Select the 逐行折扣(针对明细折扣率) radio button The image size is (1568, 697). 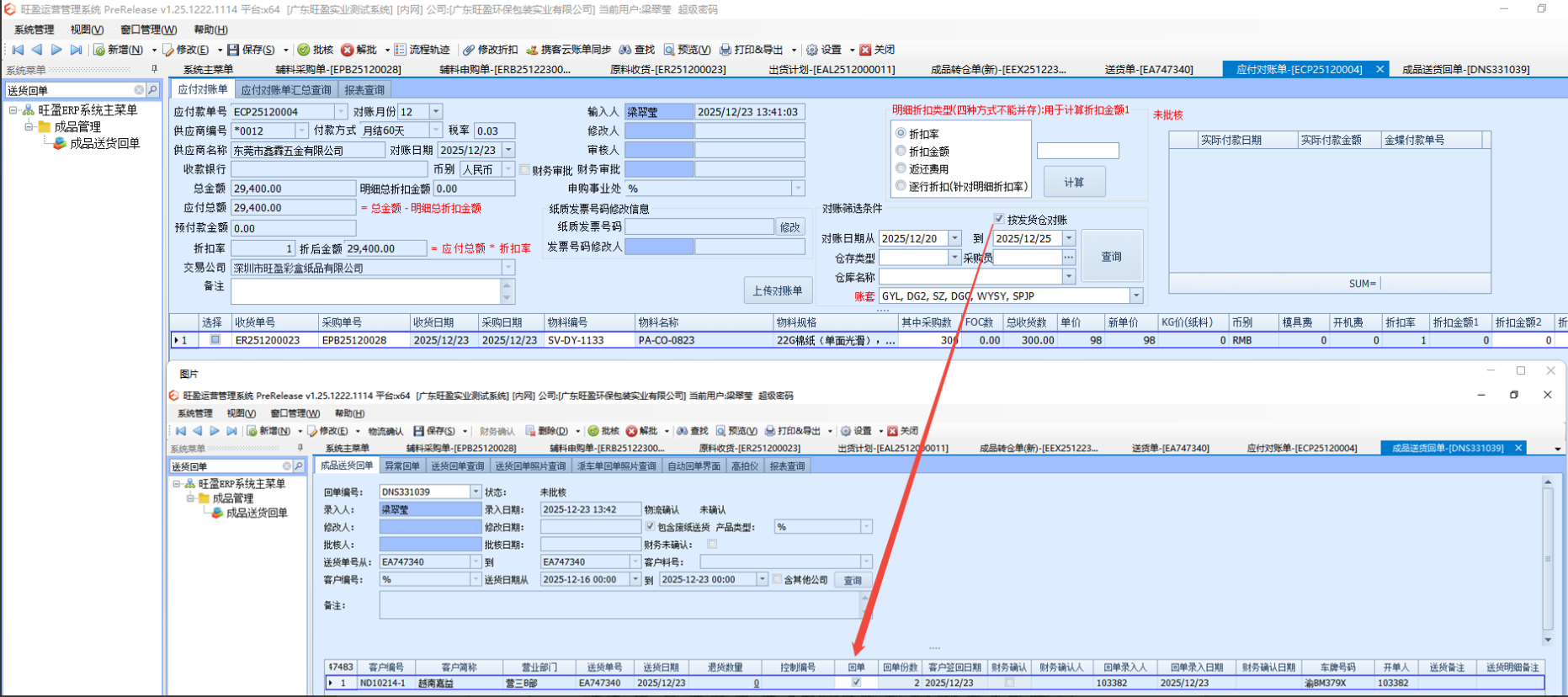pyautogui.click(x=901, y=186)
